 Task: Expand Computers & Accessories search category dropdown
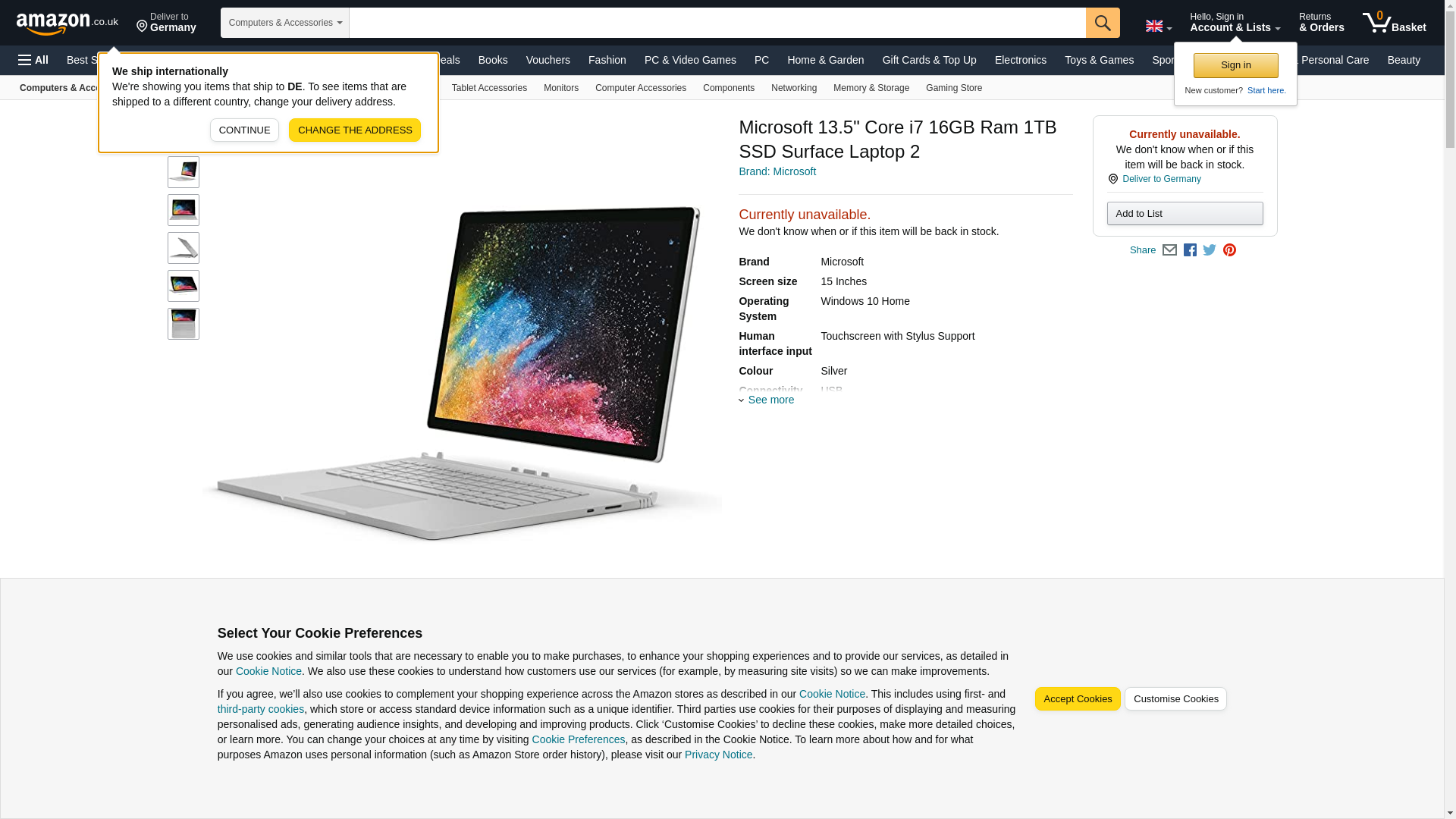(x=285, y=23)
